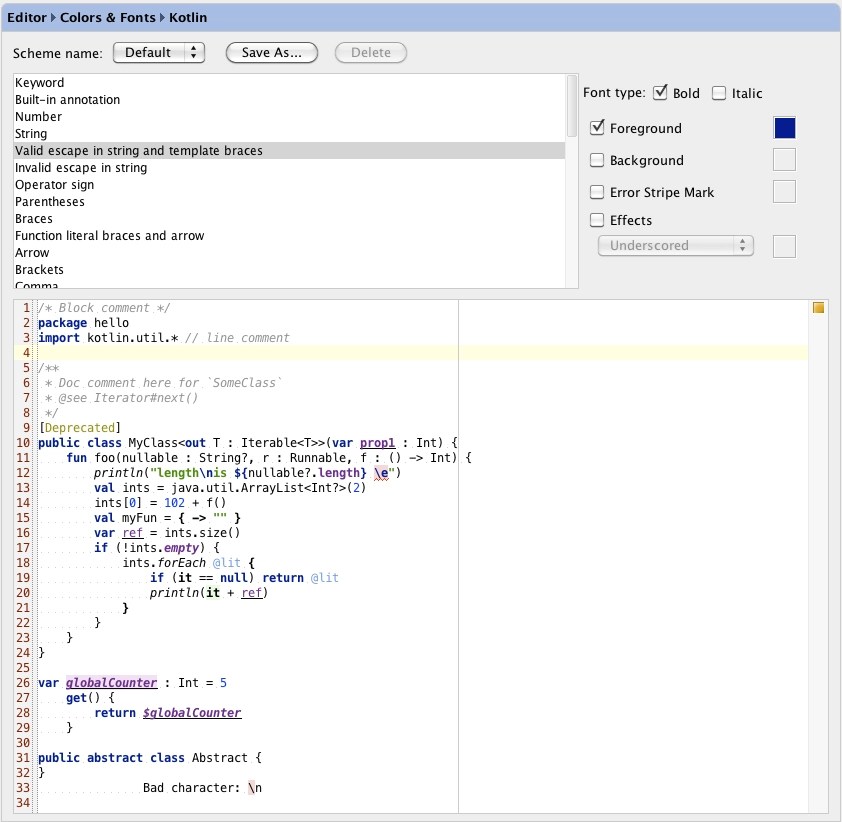Image resolution: width=842 pixels, height=822 pixels.
Task: Click the yellow error stripe marker above the preview
Action: click(x=818, y=308)
